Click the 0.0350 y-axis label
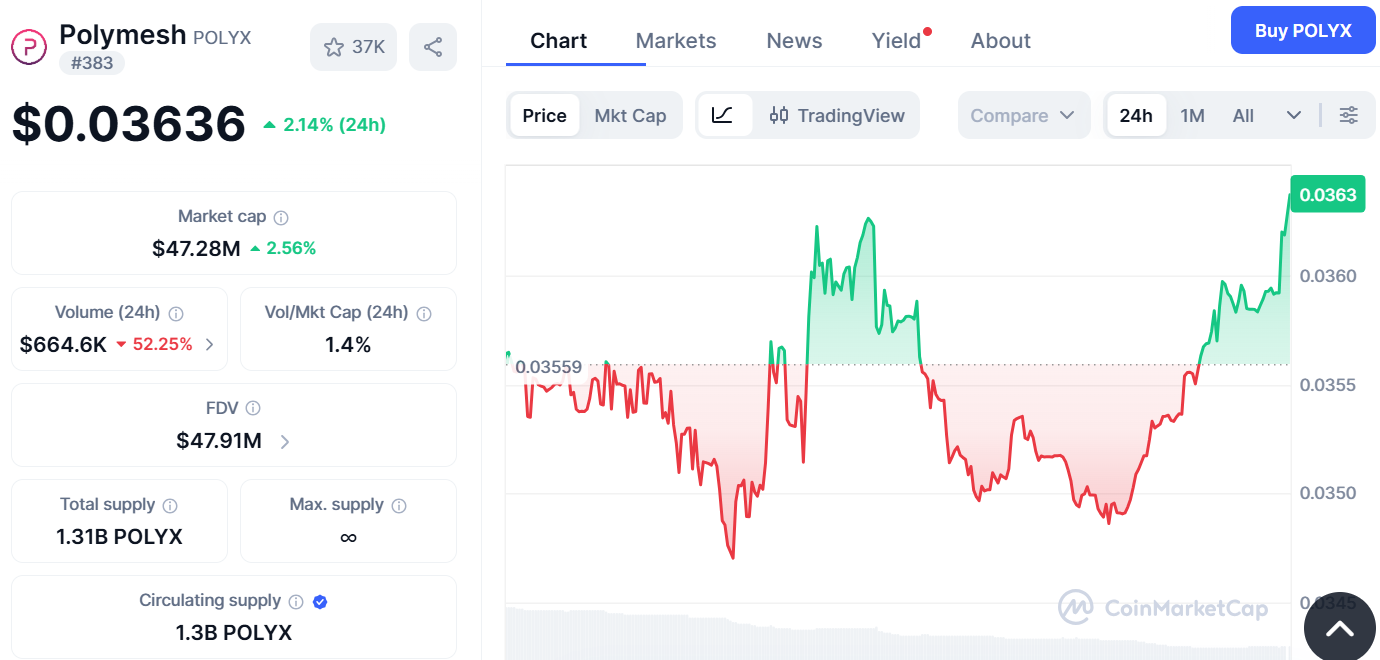Screen dimensions: 1380x660 [x=1328, y=493]
